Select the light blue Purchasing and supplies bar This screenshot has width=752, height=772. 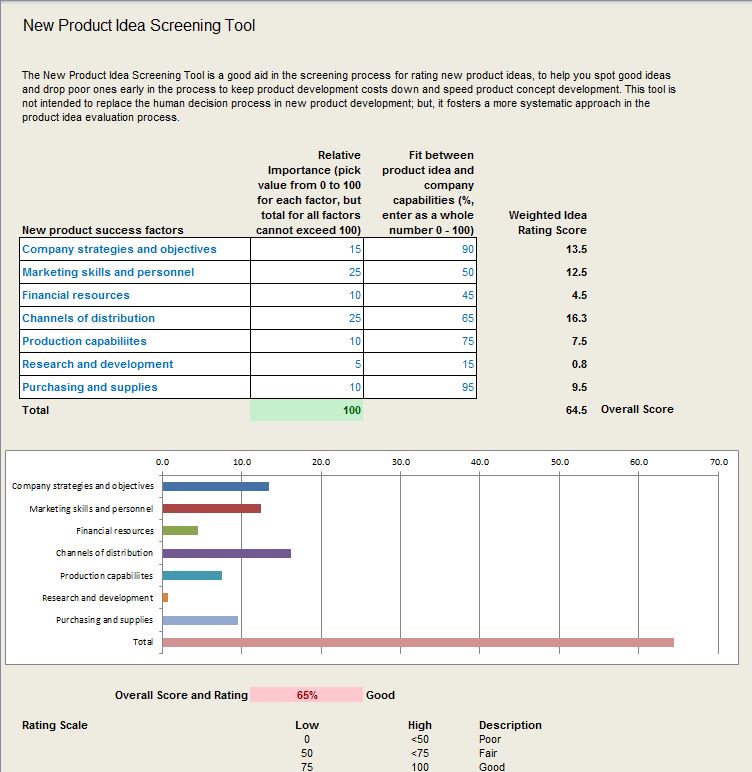point(200,620)
